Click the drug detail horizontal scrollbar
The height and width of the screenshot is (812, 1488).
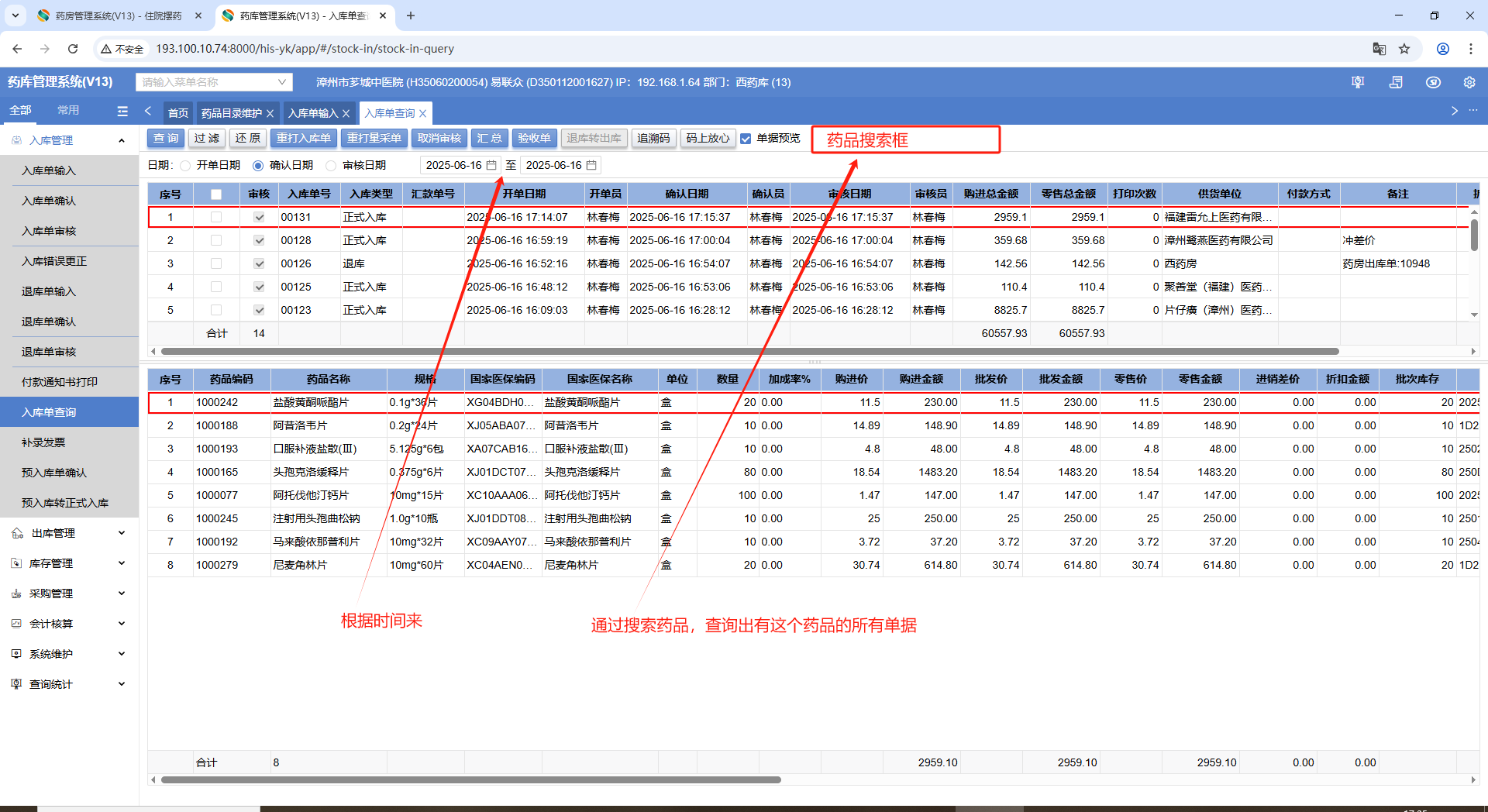(x=470, y=780)
